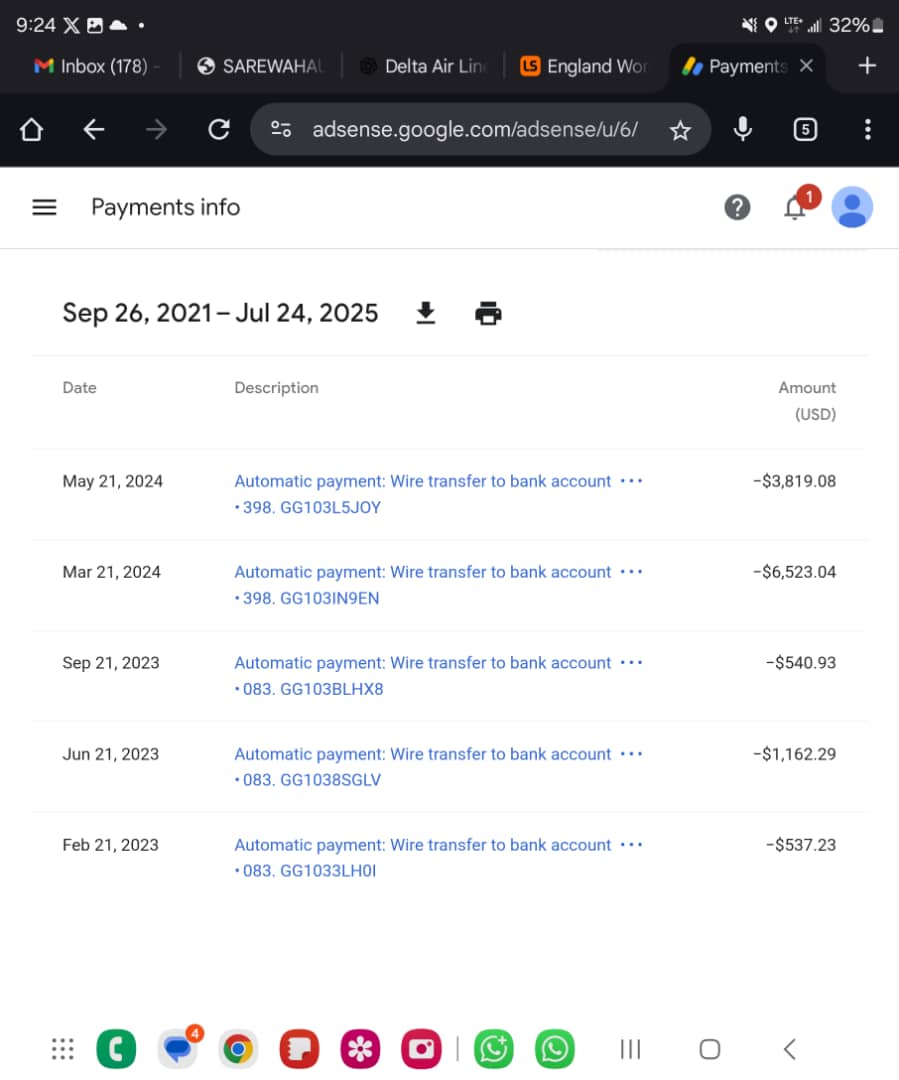View notifications via the bell icon

[796, 207]
